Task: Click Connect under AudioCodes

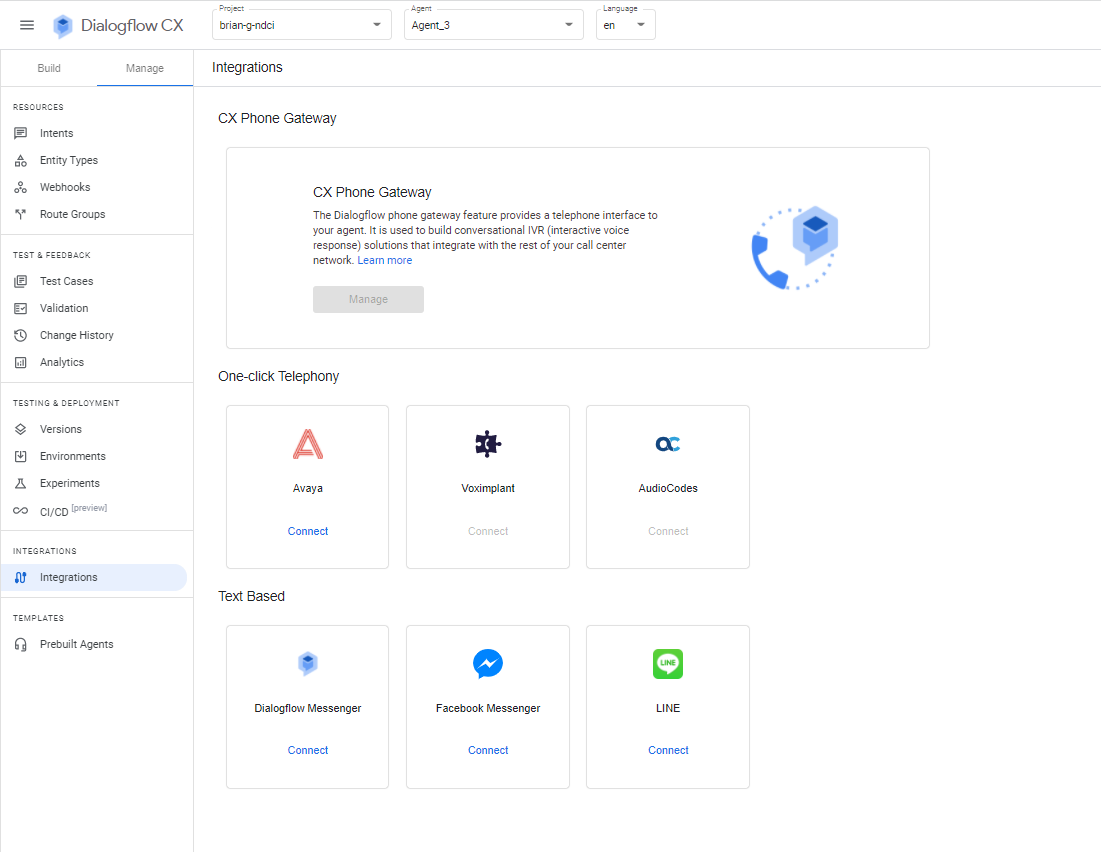Action: [x=668, y=532]
